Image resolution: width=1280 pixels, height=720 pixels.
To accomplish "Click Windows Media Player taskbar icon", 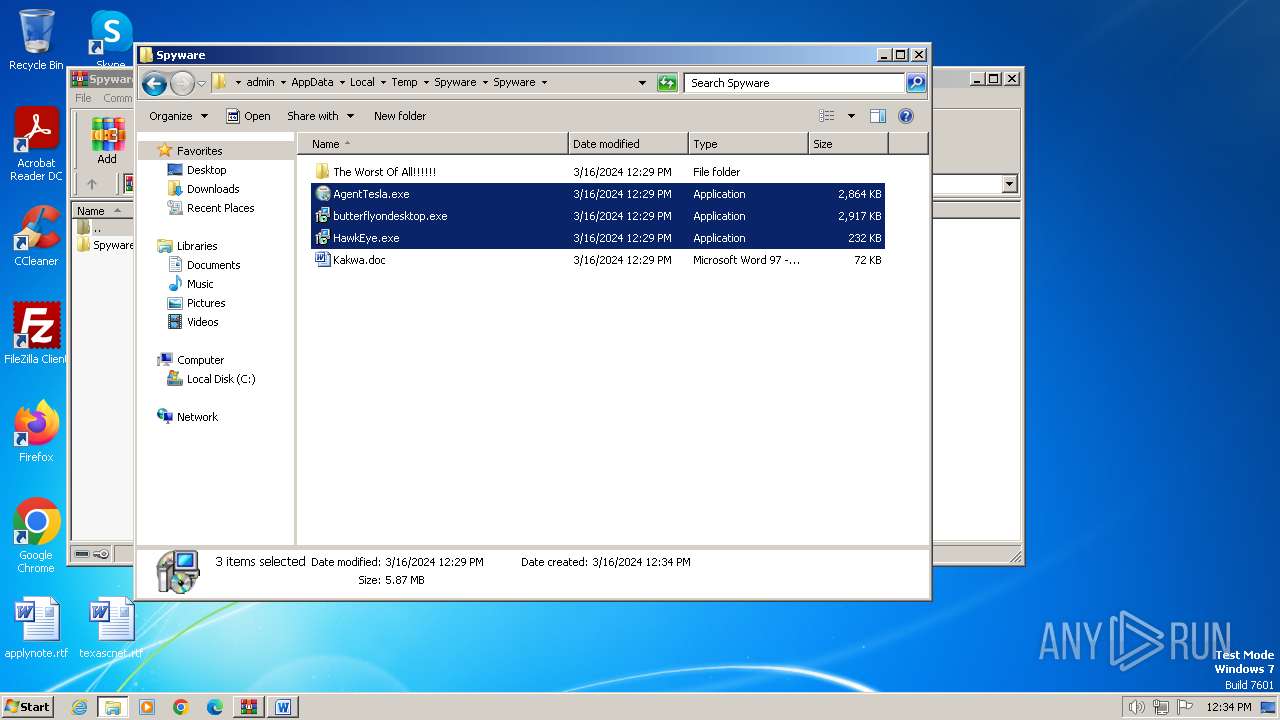I will coord(147,707).
